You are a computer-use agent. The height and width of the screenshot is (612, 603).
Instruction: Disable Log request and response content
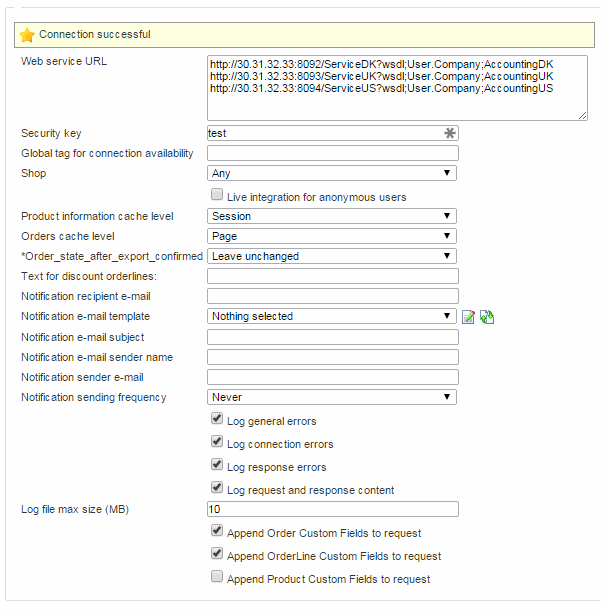(217, 488)
